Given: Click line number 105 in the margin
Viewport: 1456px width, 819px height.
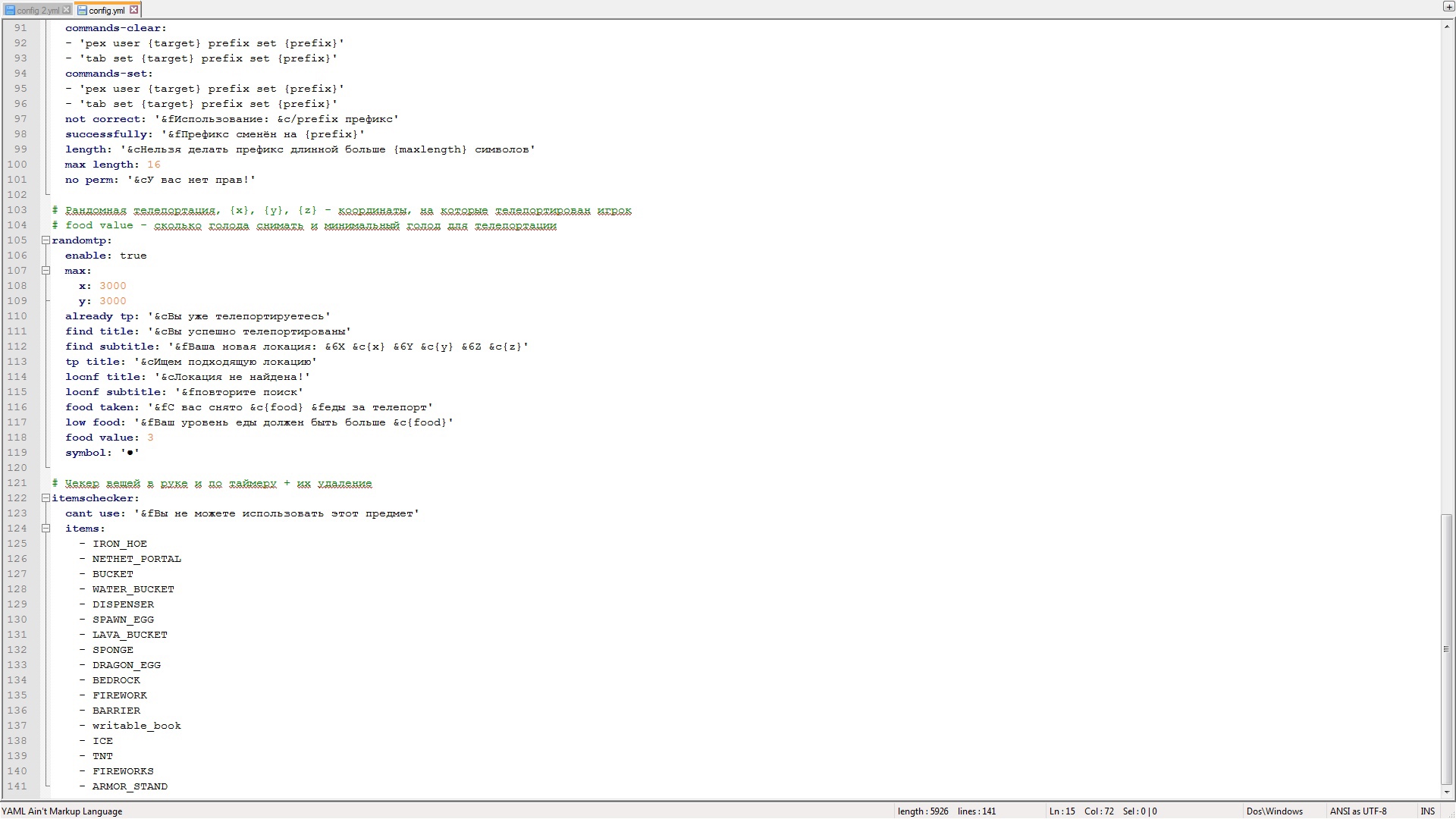Looking at the screenshot, I should coord(17,240).
